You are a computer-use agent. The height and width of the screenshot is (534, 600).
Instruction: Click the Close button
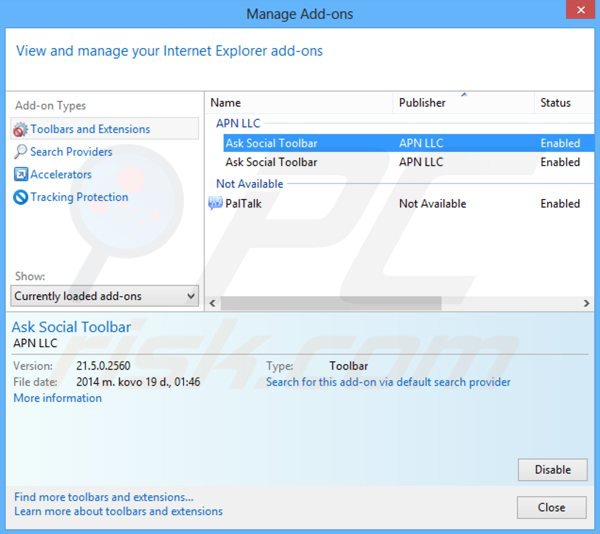point(551,507)
